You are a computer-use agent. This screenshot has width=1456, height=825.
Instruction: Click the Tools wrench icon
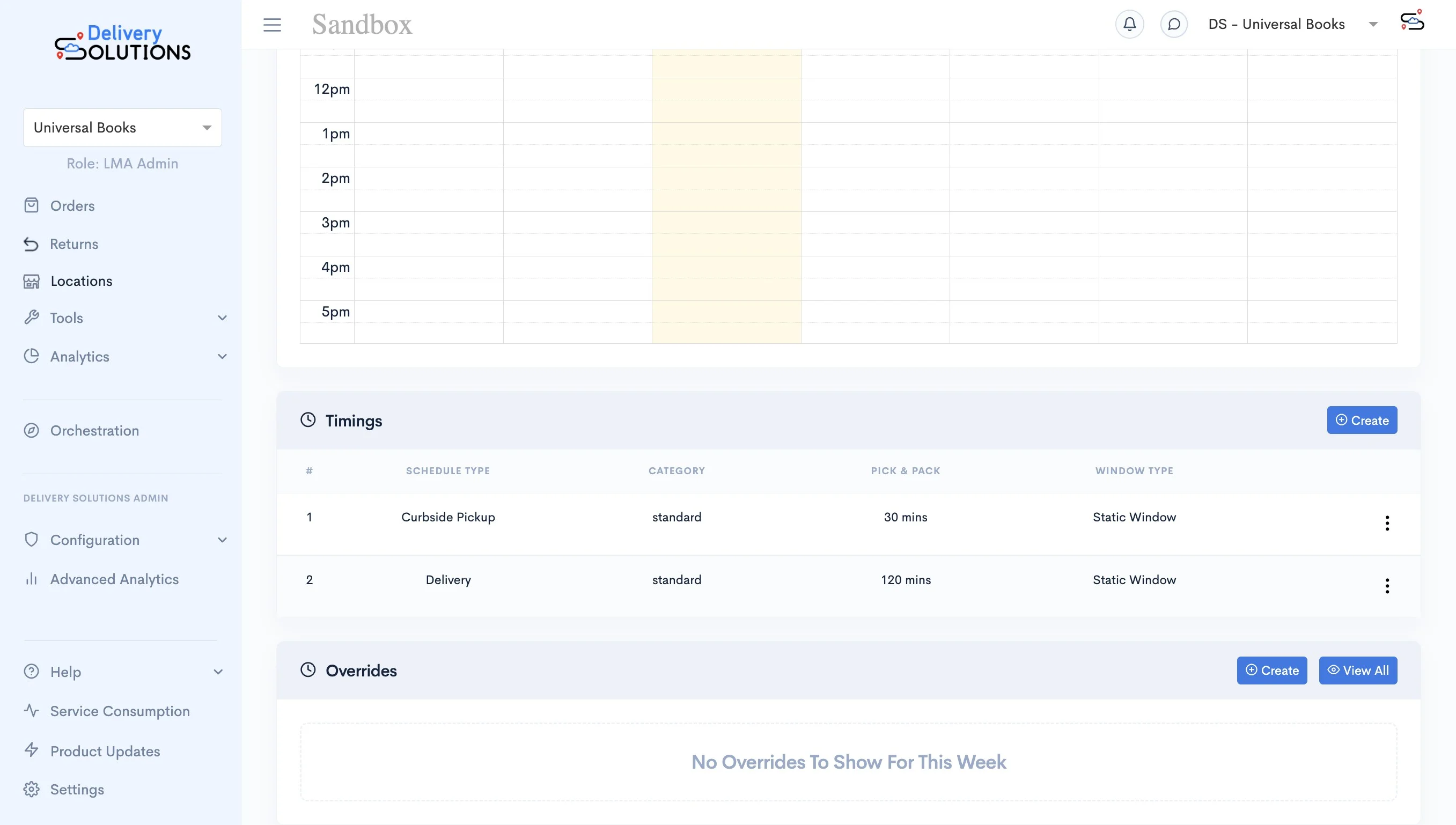point(31,318)
